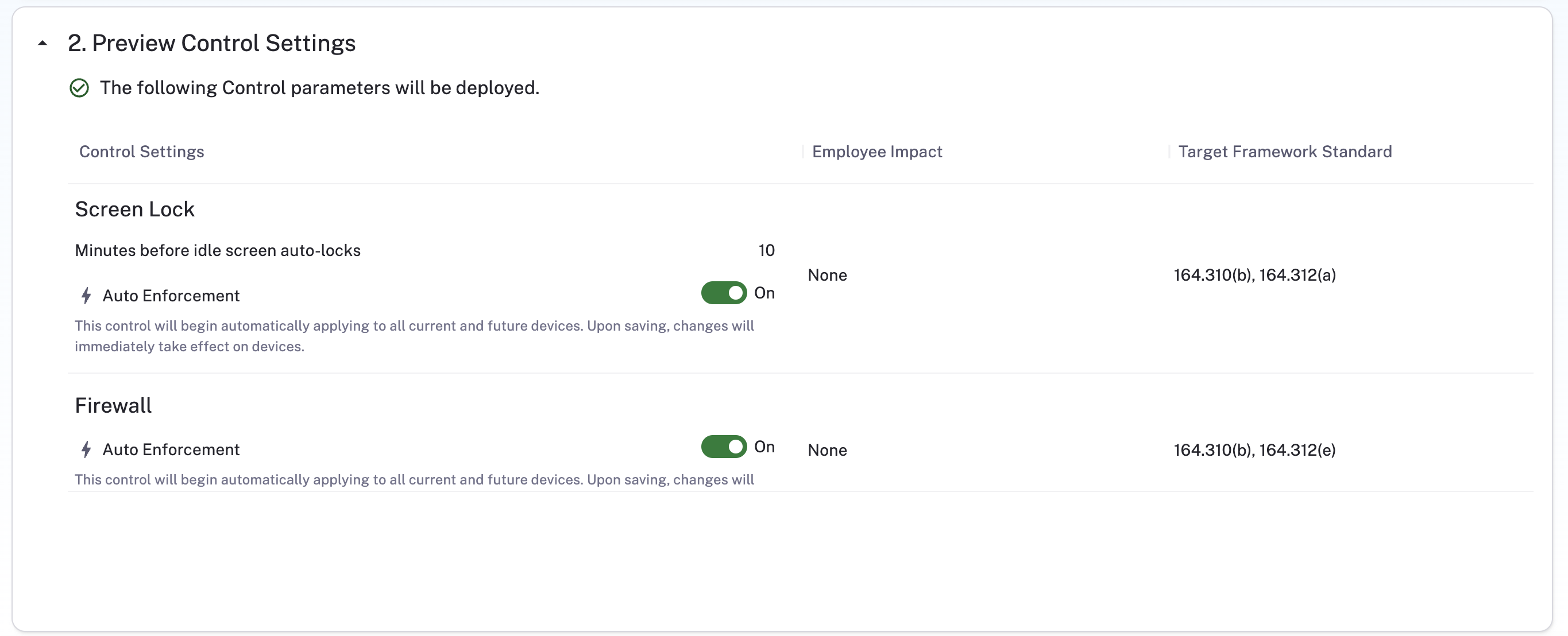Turn off Firewall Auto Enforcement toggle

723,447
